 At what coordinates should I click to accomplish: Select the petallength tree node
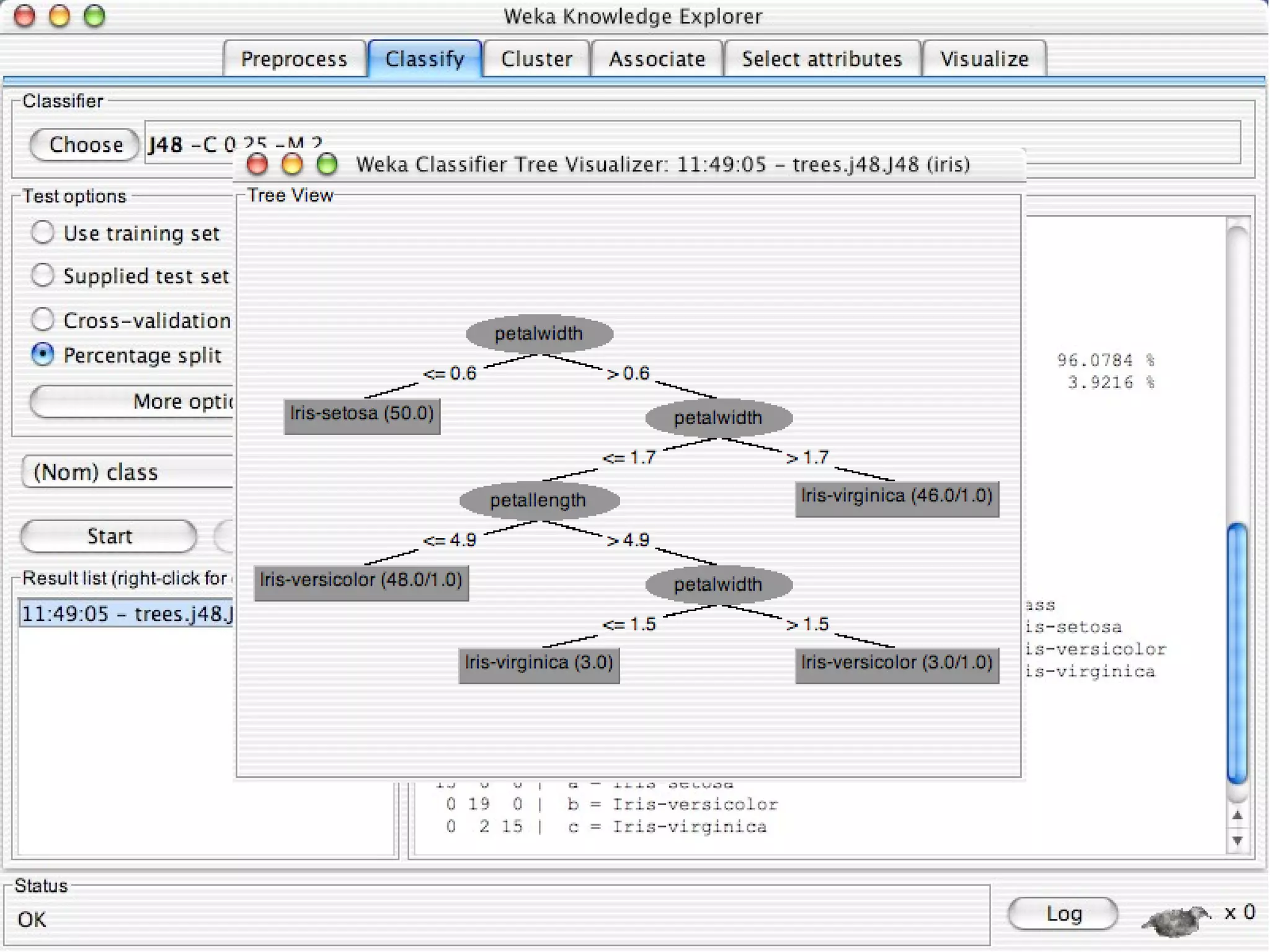538,500
